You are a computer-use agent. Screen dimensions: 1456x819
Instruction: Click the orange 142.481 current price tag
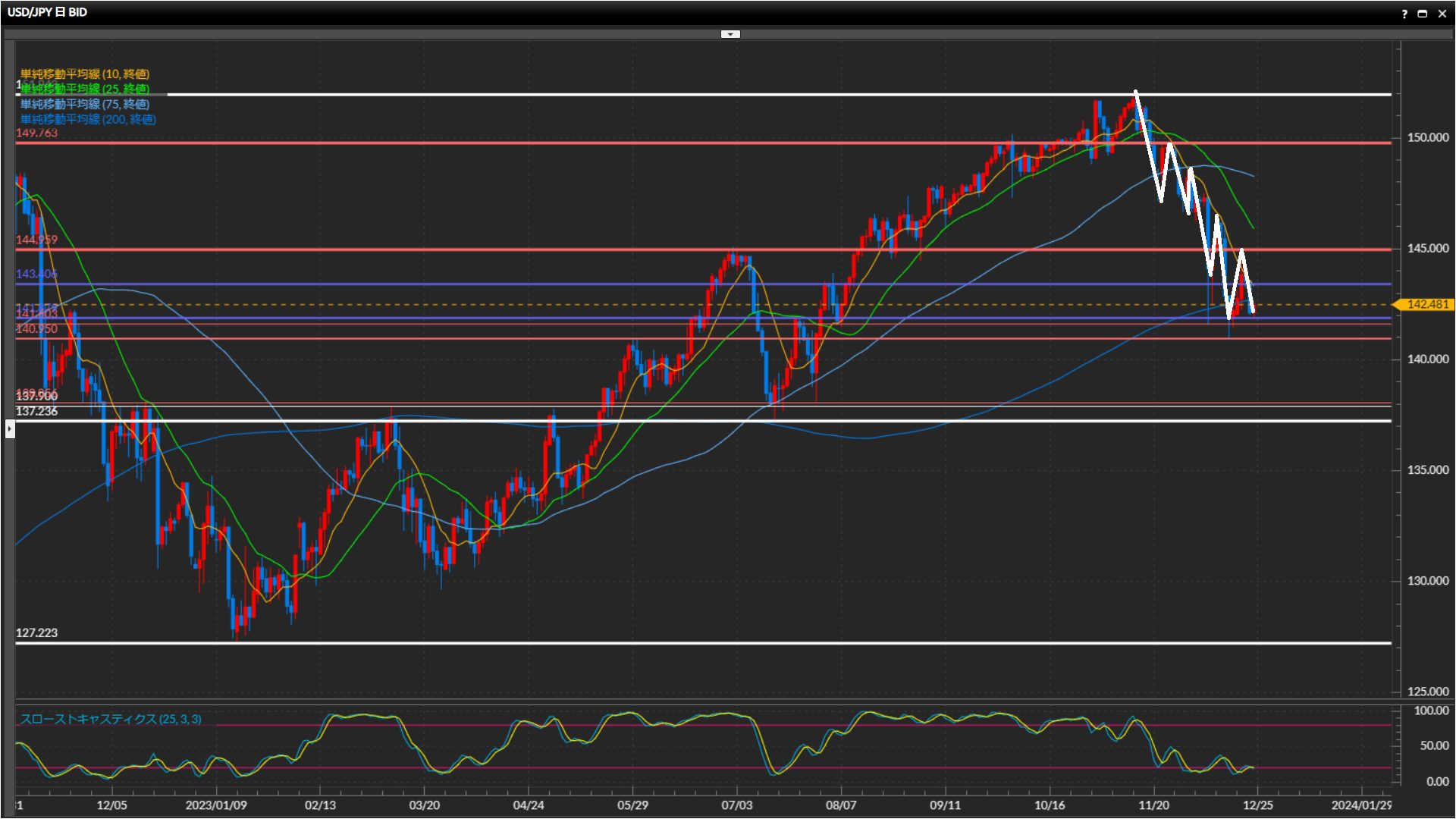(1426, 304)
